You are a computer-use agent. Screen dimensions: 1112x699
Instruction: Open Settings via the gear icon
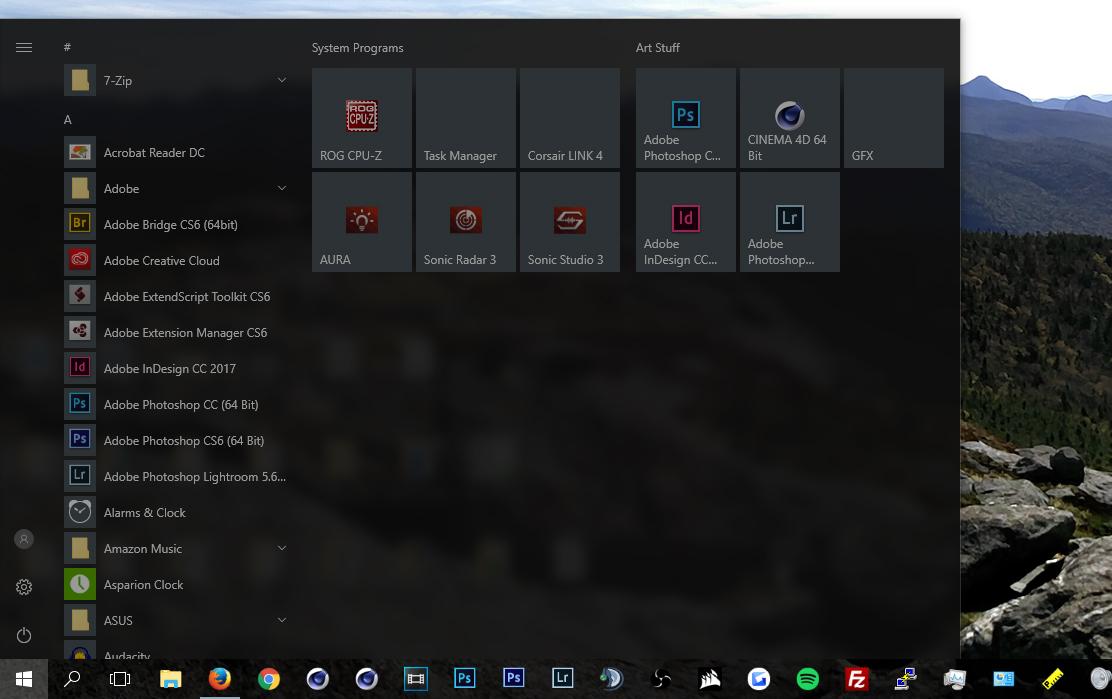(24, 587)
